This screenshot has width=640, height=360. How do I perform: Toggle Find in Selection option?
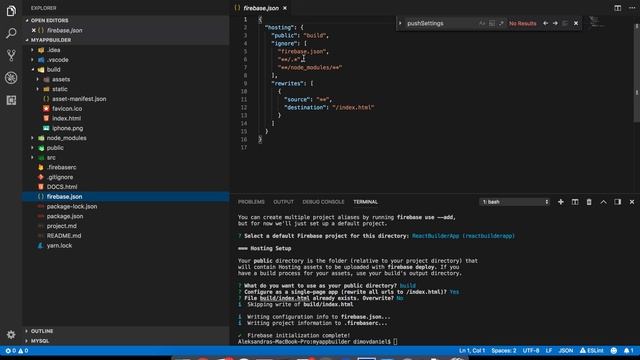pyautogui.click(x=565, y=24)
